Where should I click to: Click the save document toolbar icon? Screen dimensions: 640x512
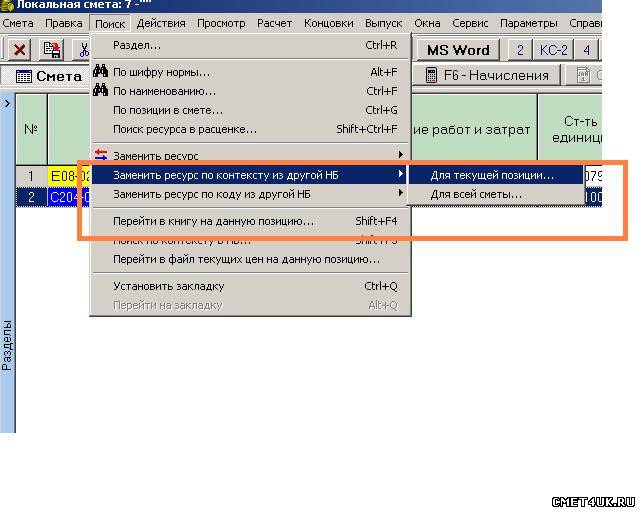coord(53,50)
